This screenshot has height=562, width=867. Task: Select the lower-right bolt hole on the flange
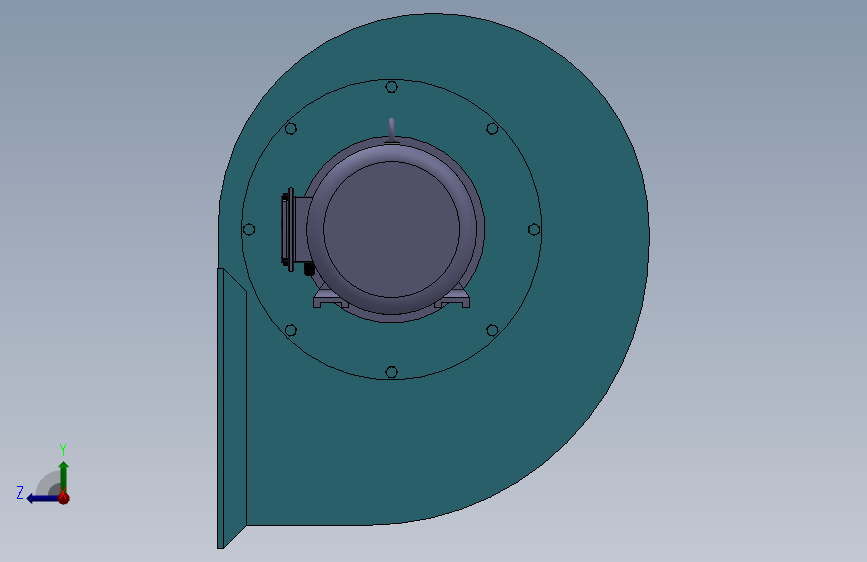tap(492, 330)
